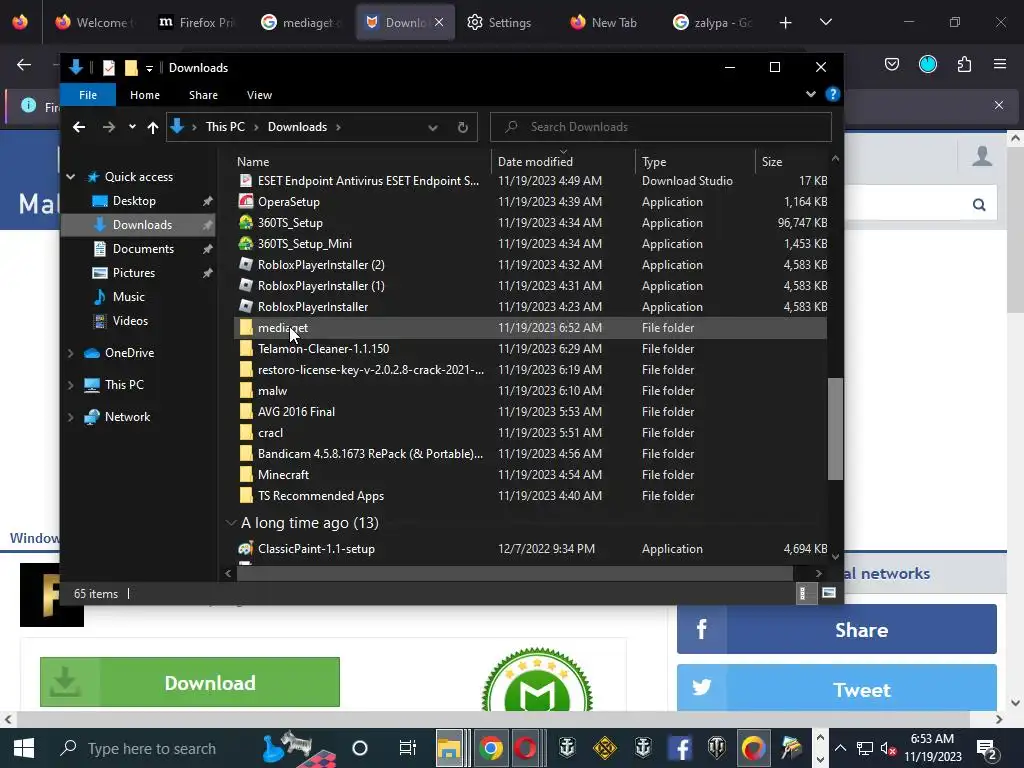This screenshot has width=1024, height=768.
Task: Open new Firefox tab plus button
Action: pos(786,23)
